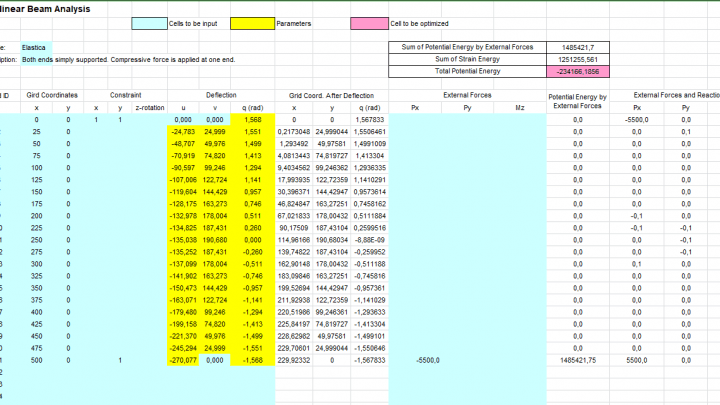This screenshot has width=720, height=405.
Task: Select deflected x value 67,021833
Action: [294, 216]
